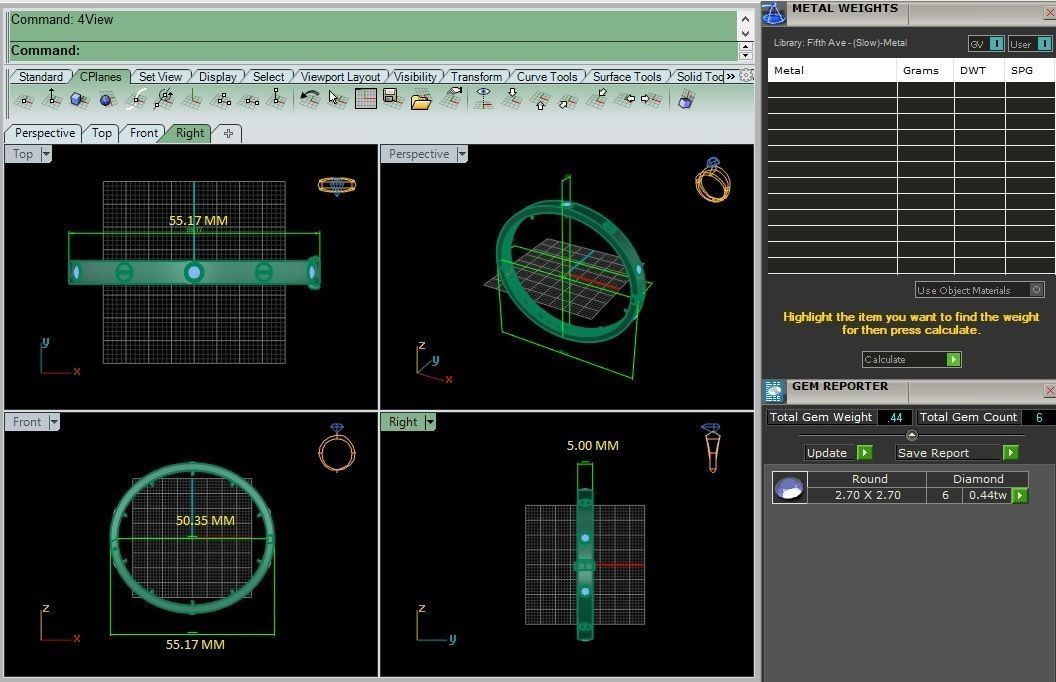The width and height of the screenshot is (1056, 682).
Task: Click the round diamond gem thumbnail
Action: tap(789, 487)
